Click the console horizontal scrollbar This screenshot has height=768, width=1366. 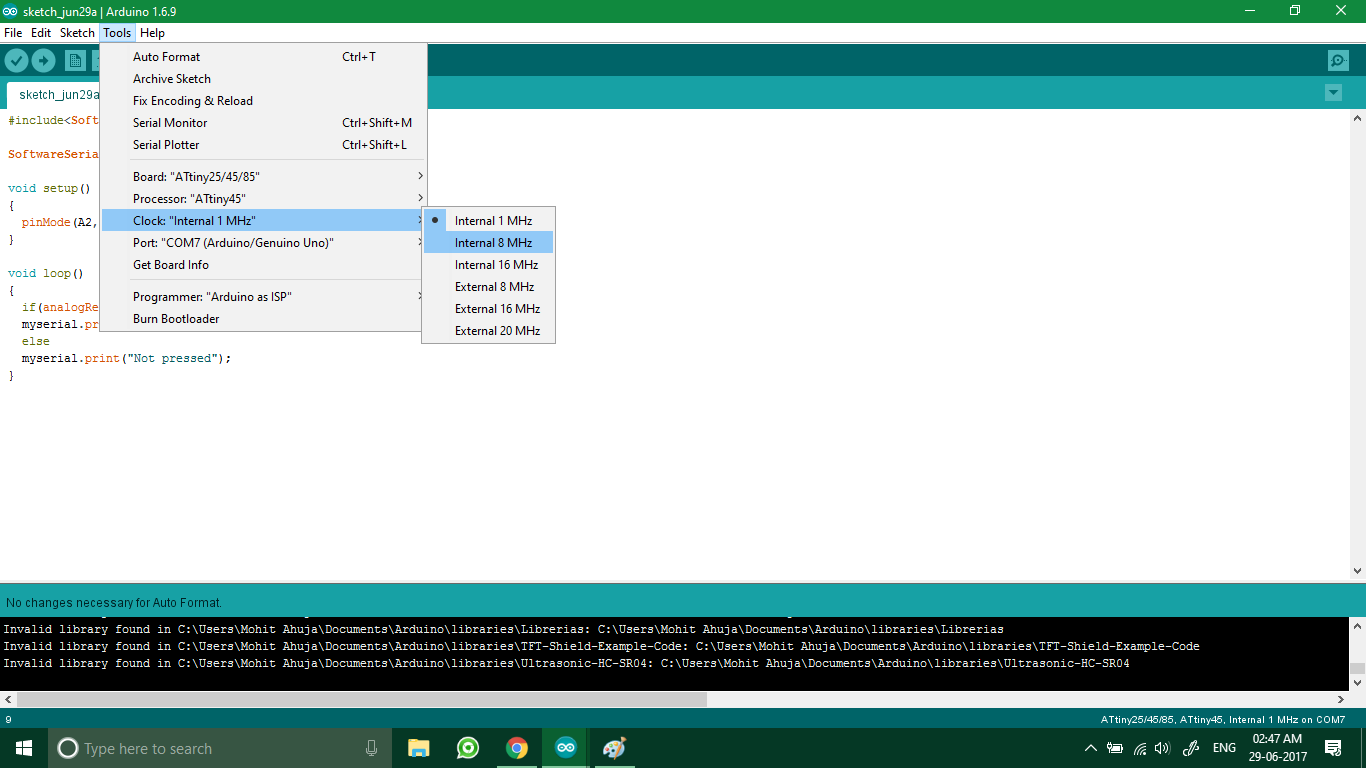click(362, 699)
